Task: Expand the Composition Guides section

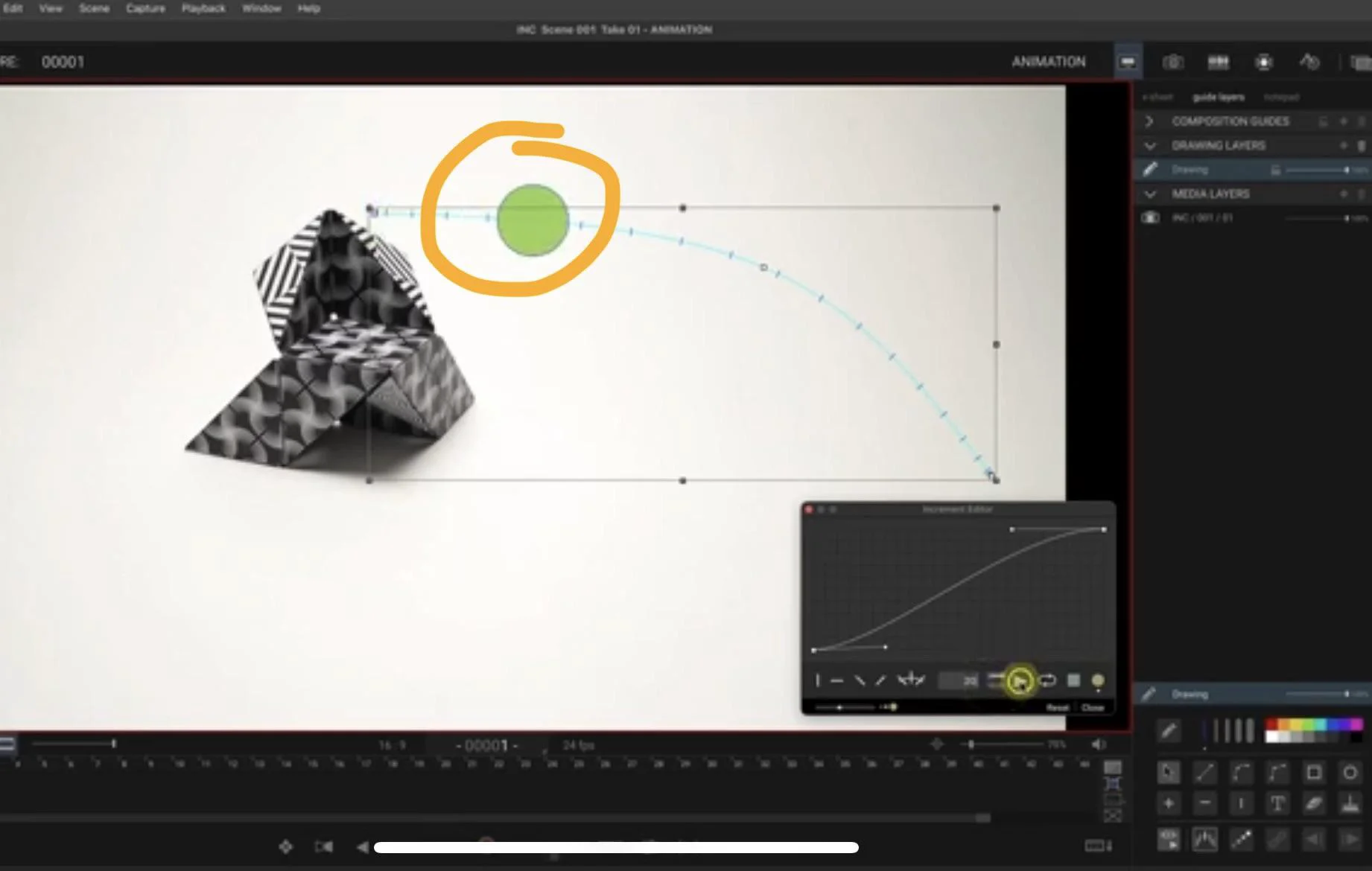Action: 1149,121
